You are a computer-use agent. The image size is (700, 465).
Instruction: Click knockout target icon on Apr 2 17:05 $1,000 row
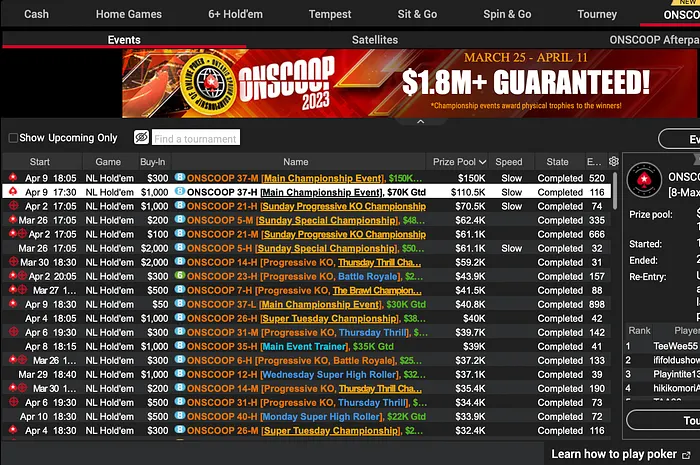tap(14, 206)
